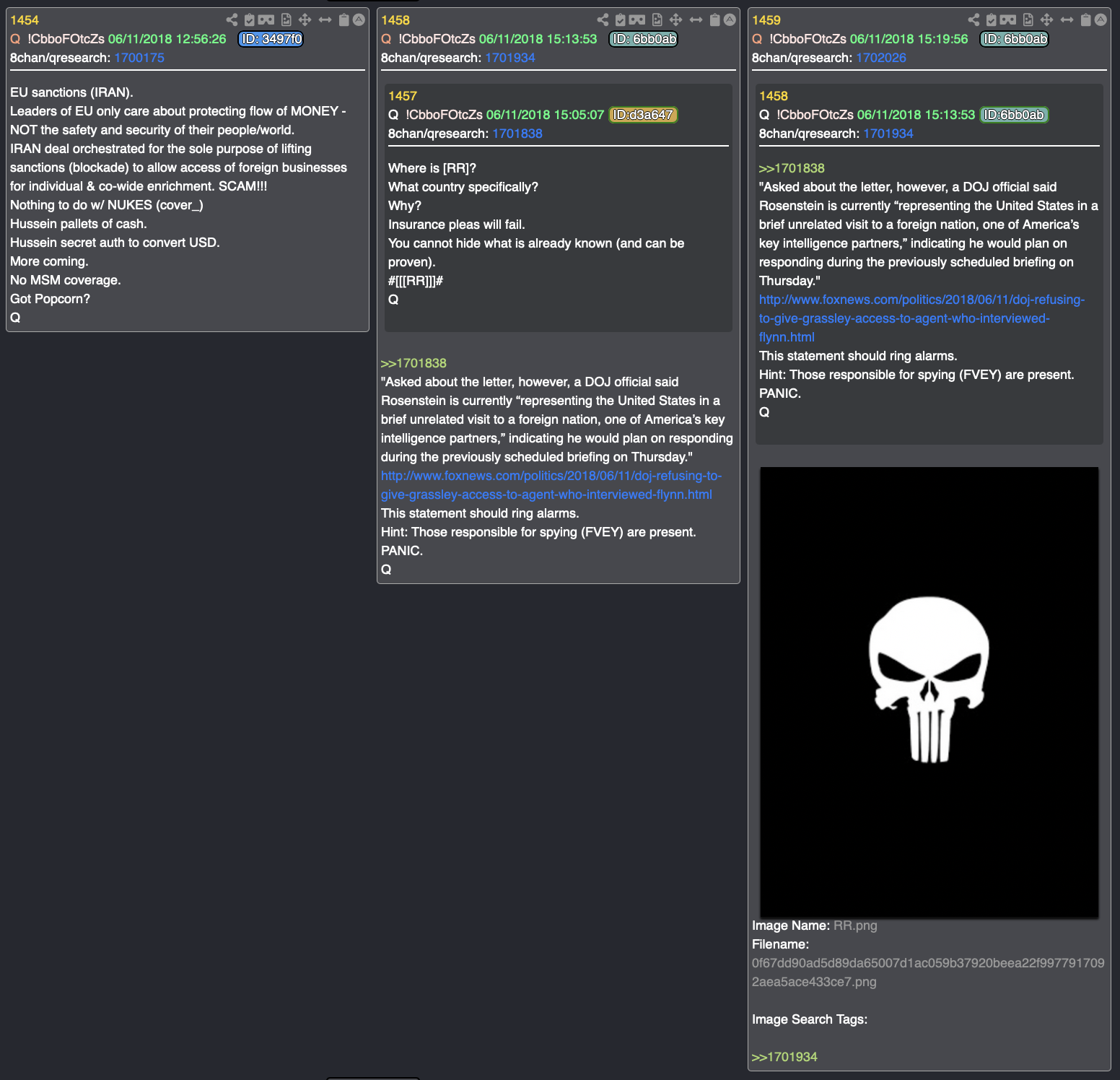Click the olive ID:d3a647 badge on post 1457
This screenshot has height=1080, width=1120.
click(x=643, y=115)
